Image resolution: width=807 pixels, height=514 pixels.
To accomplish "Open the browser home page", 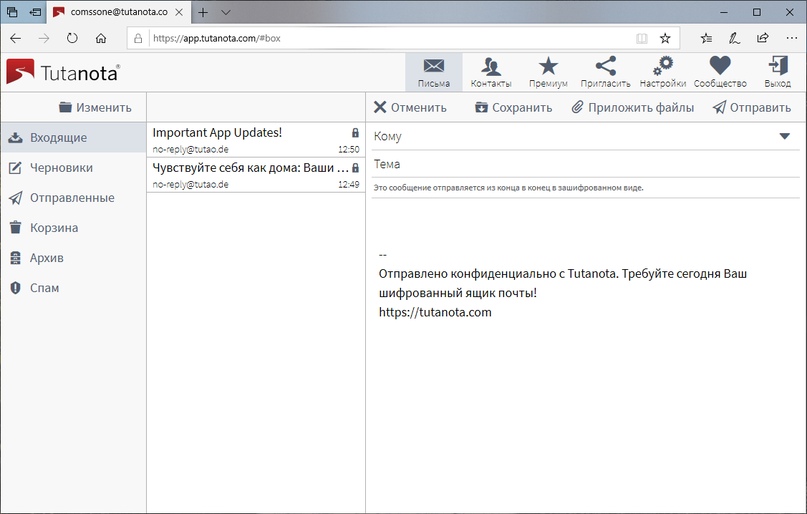I will [x=101, y=38].
